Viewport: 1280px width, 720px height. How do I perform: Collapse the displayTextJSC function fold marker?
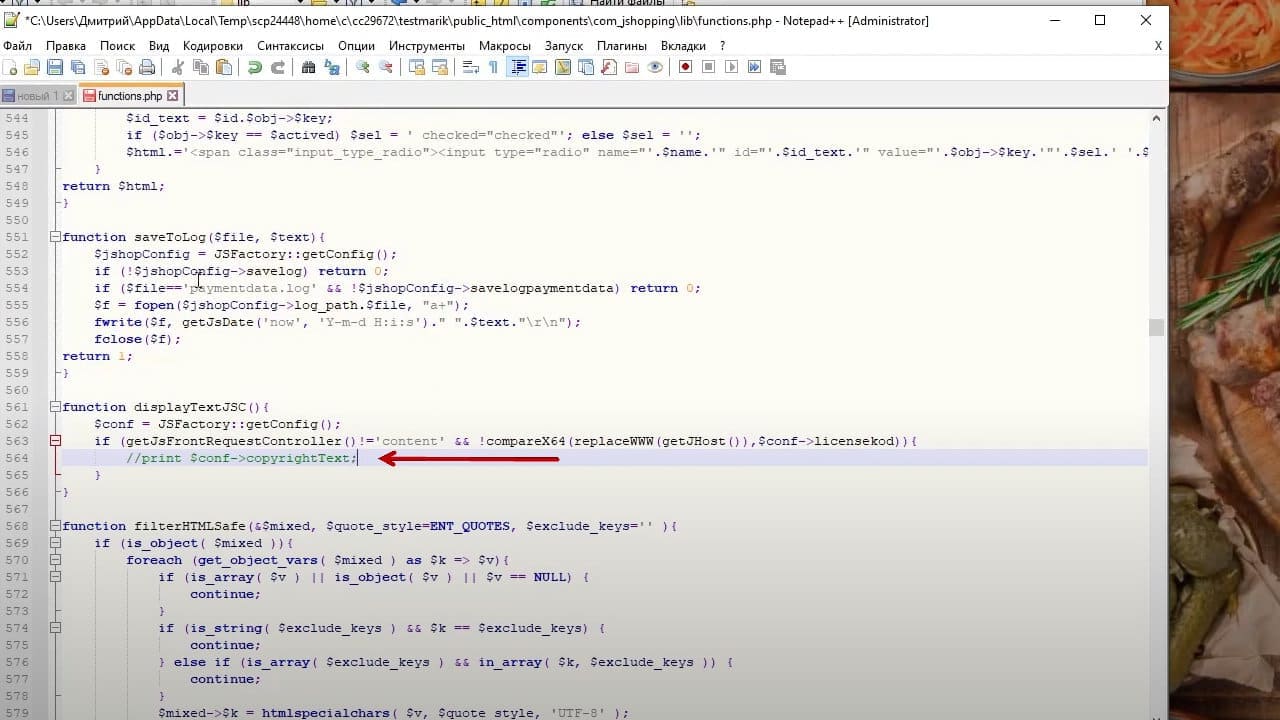click(55, 407)
